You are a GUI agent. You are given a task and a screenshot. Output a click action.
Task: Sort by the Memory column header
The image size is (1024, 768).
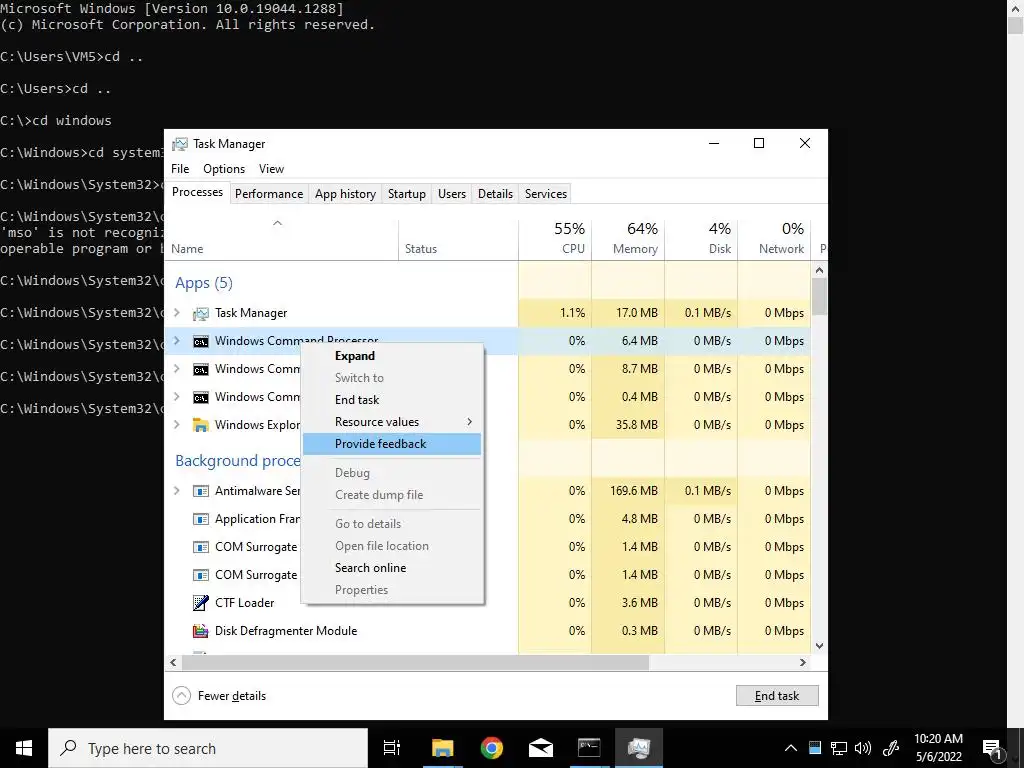tap(628, 239)
